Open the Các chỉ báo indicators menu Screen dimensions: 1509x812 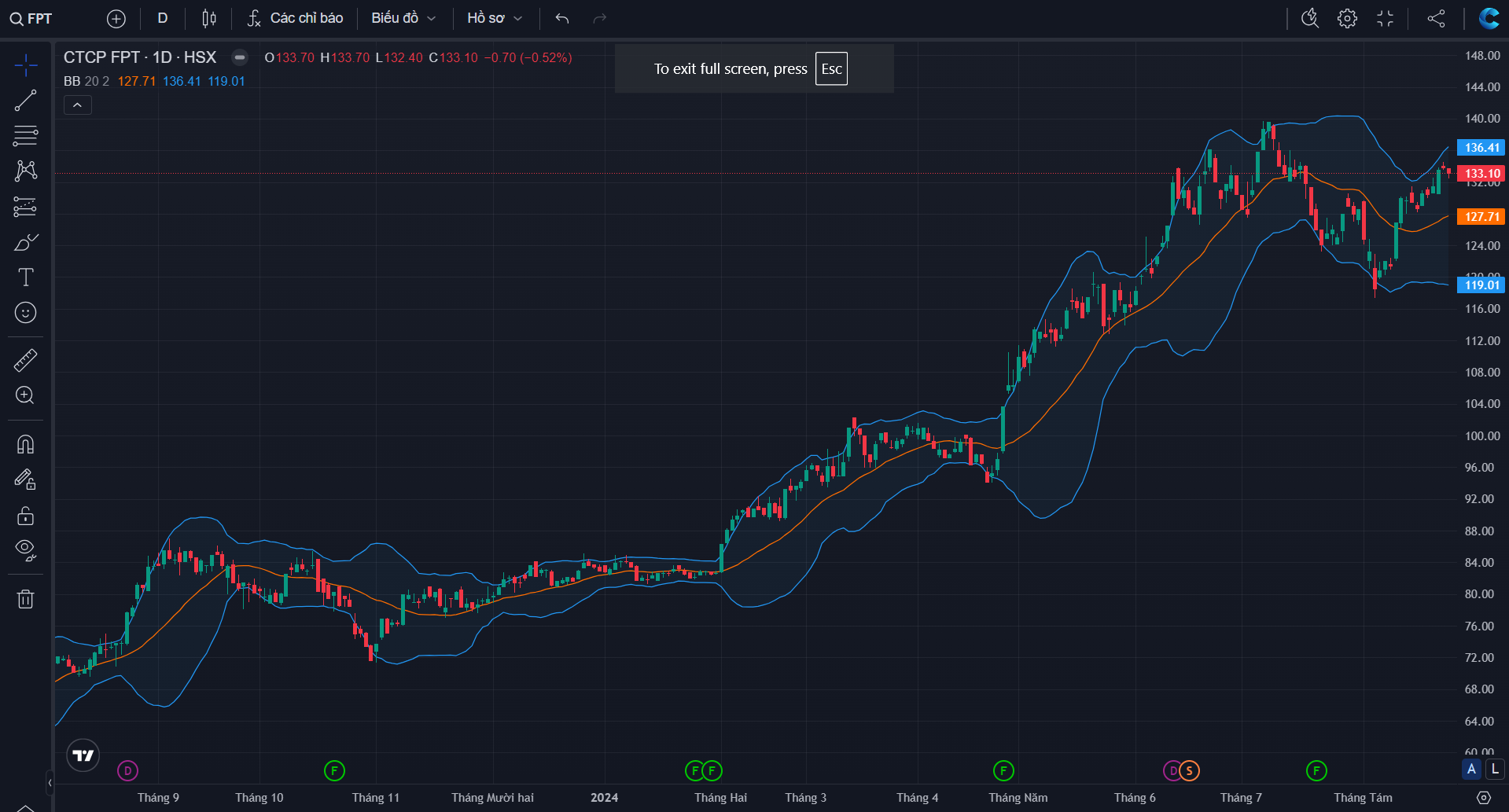(295, 19)
